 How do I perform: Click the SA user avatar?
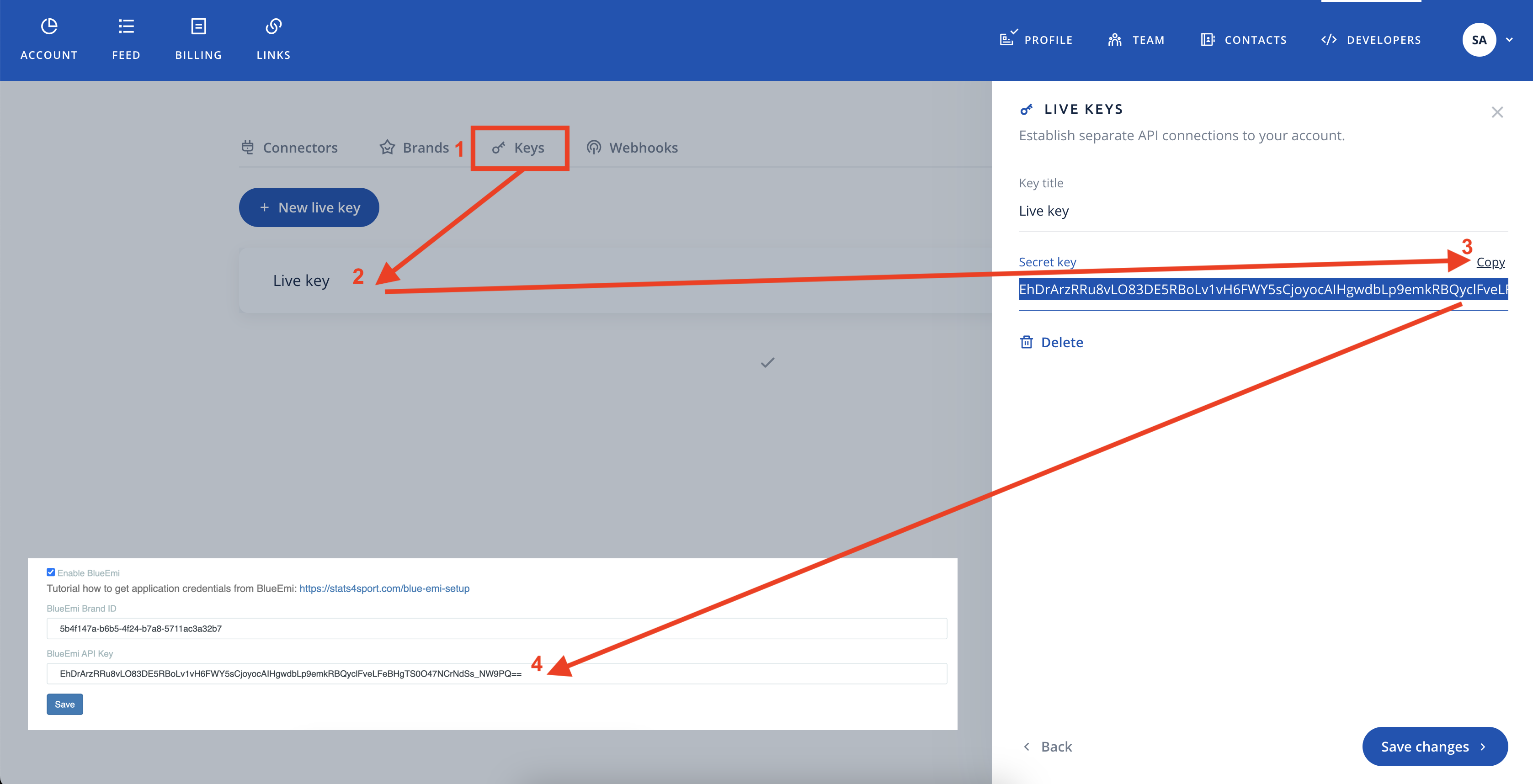(x=1479, y=40)
